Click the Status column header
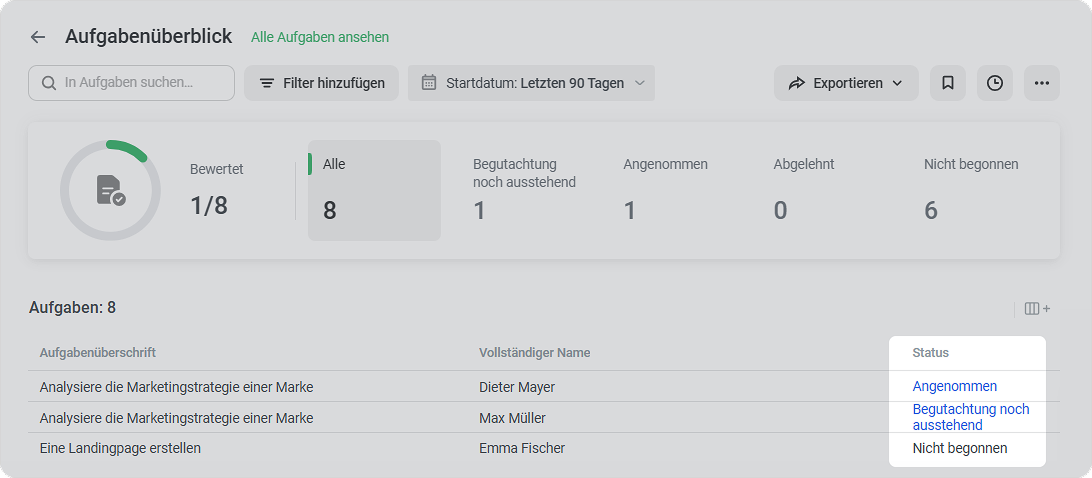The width and height of the screenshot is (1092, 478). click(x=930, y=353)
